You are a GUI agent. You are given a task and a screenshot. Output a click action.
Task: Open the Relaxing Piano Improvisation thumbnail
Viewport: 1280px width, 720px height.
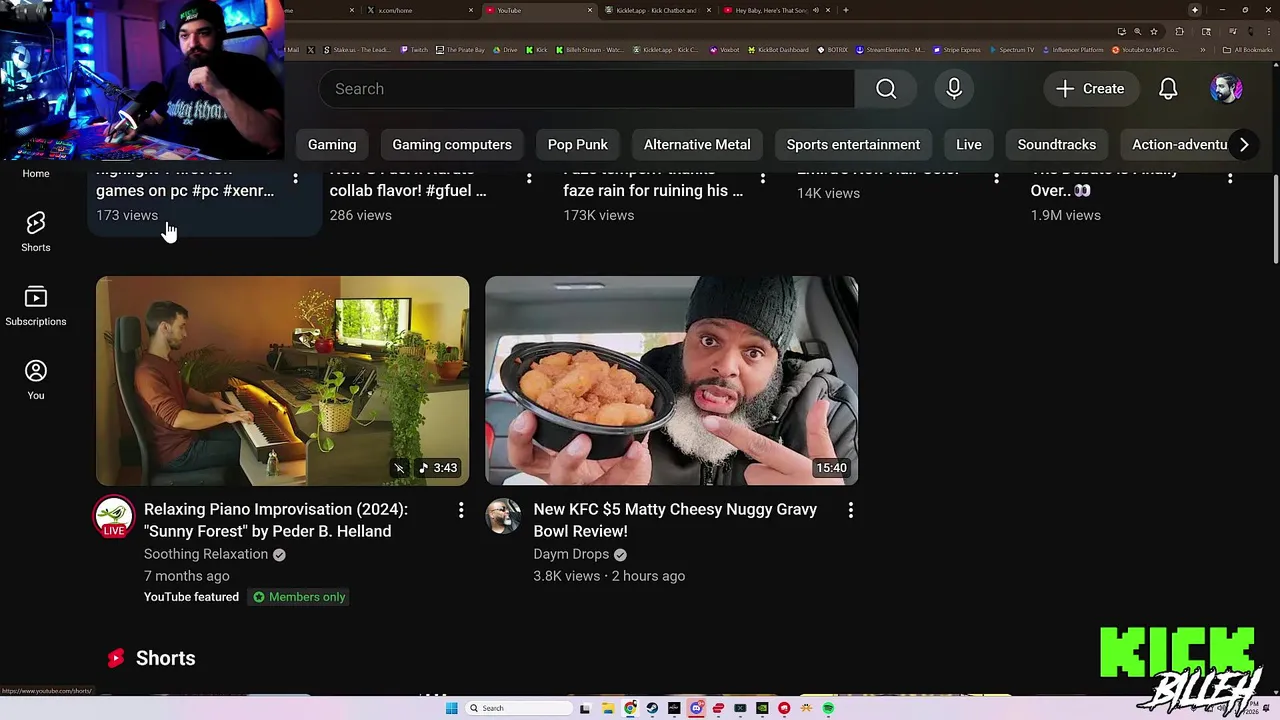coord(282,381)
